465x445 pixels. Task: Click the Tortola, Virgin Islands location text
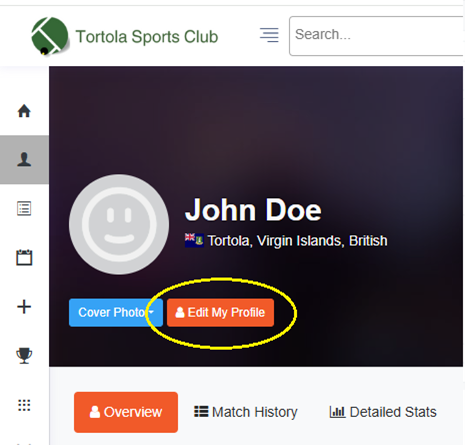[297, 241]
